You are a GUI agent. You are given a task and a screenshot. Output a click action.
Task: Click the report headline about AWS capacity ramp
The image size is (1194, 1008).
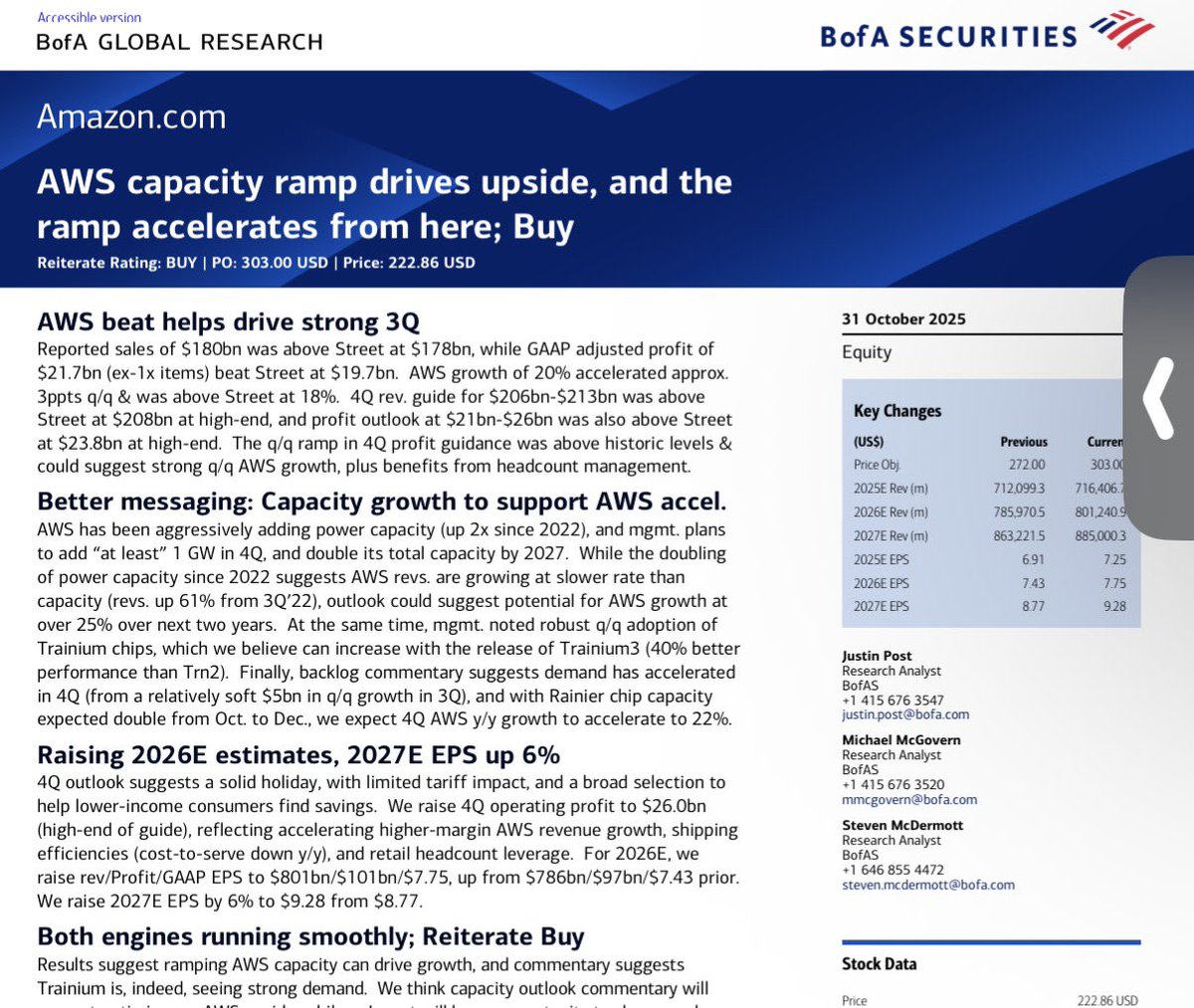tap(384, 204)
